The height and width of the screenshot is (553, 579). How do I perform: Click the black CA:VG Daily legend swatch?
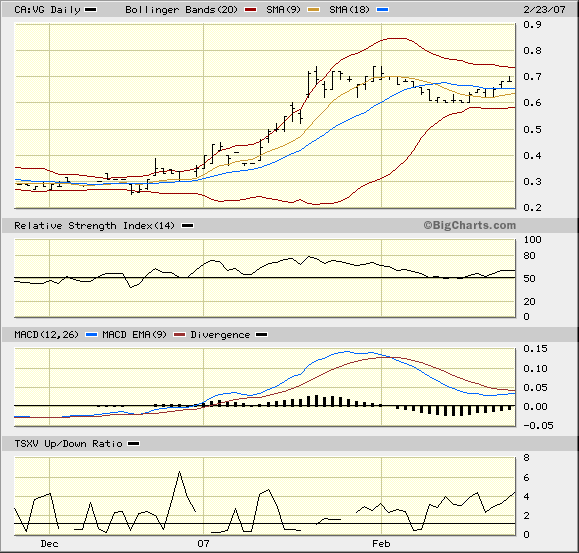click(x=91, y=10)
